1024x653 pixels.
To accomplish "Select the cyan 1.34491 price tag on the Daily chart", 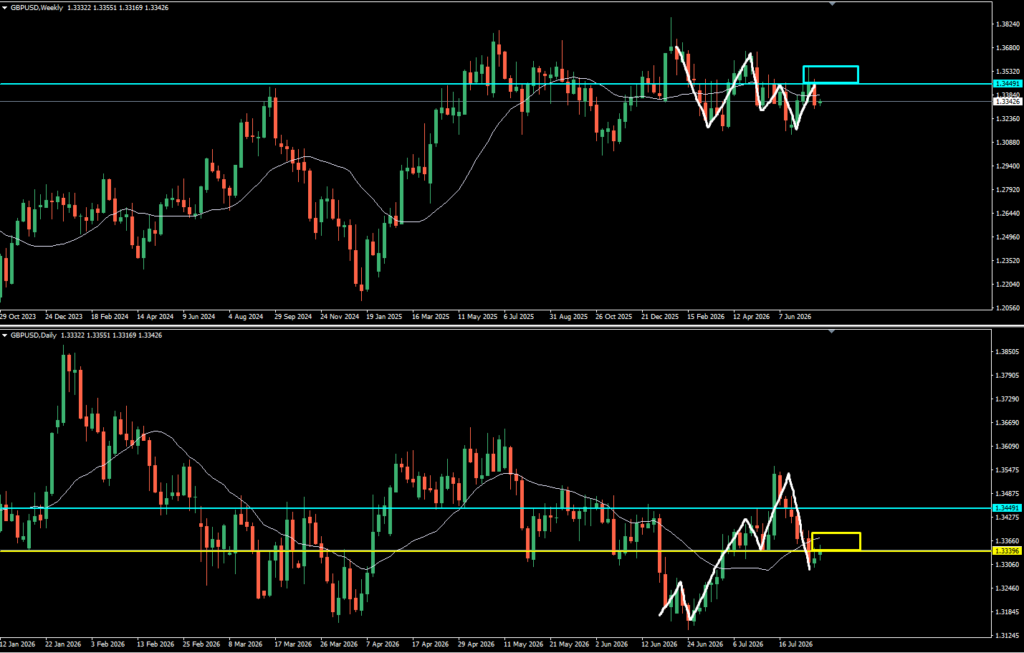I will coord(1007,508).
